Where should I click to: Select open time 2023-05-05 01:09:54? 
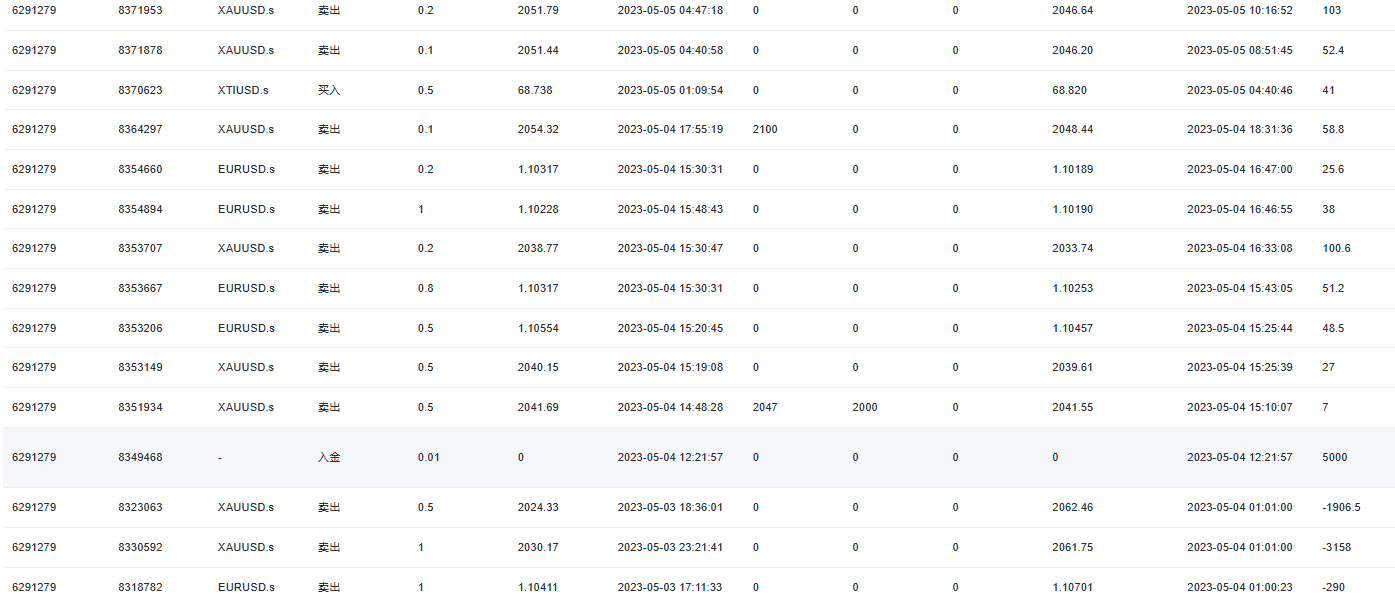[670, 90]
